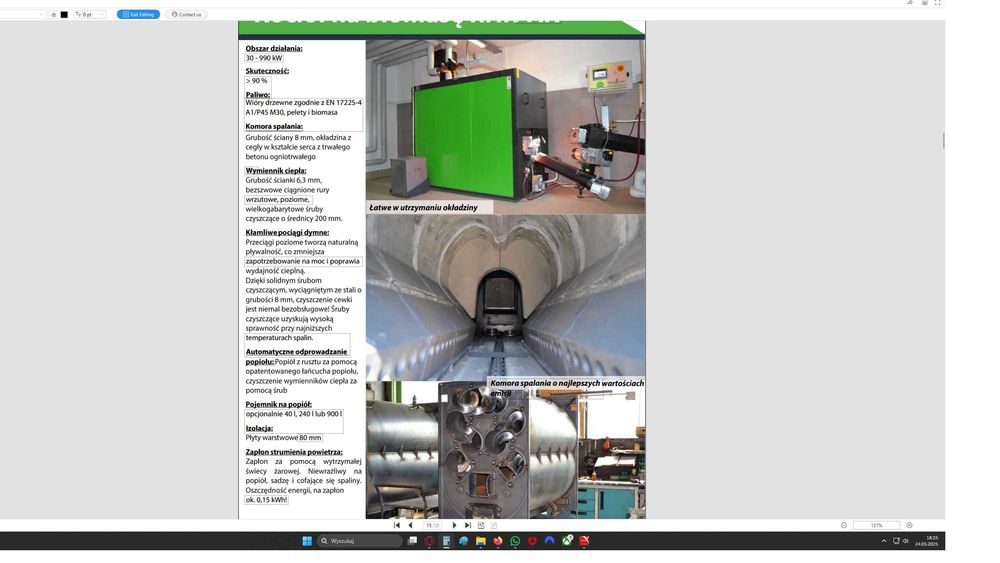The image size is (1000, 563).
Task: Go to the first page
Action: click(x=397, y=525)
